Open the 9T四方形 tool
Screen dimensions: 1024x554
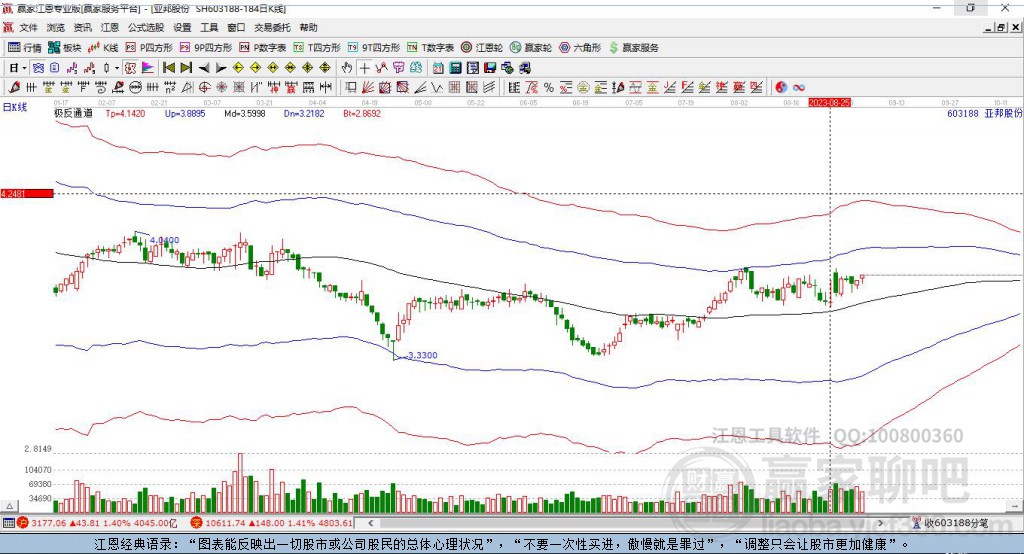(x=374, y=48)
